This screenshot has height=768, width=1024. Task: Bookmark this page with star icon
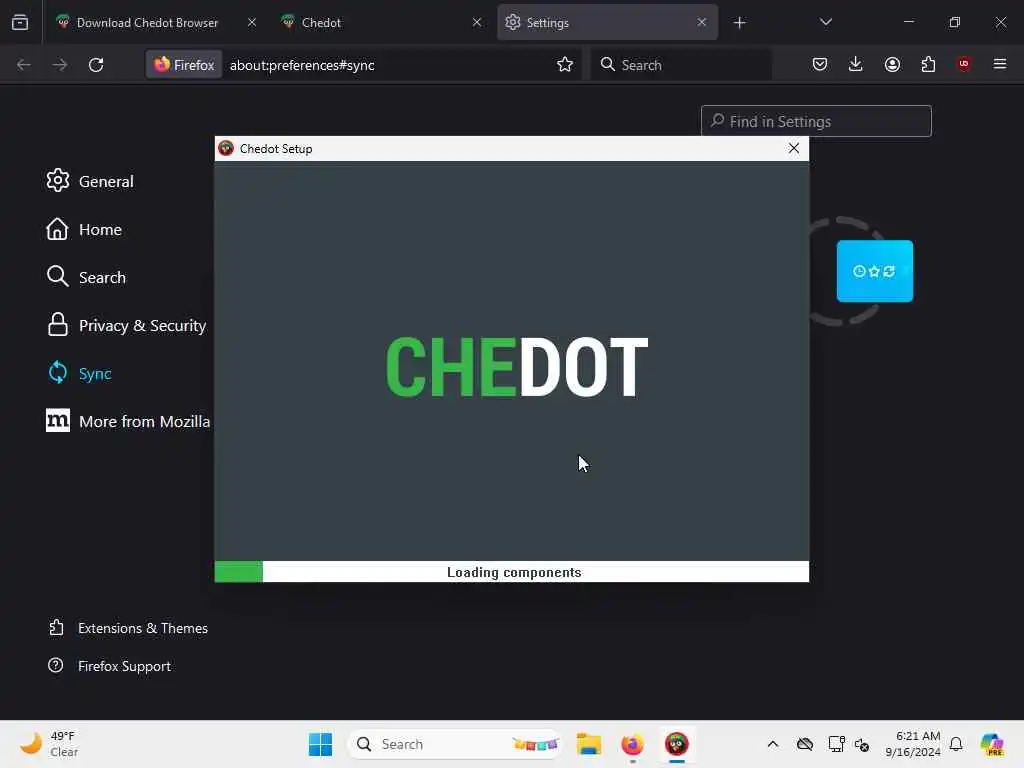pos(565,64)
